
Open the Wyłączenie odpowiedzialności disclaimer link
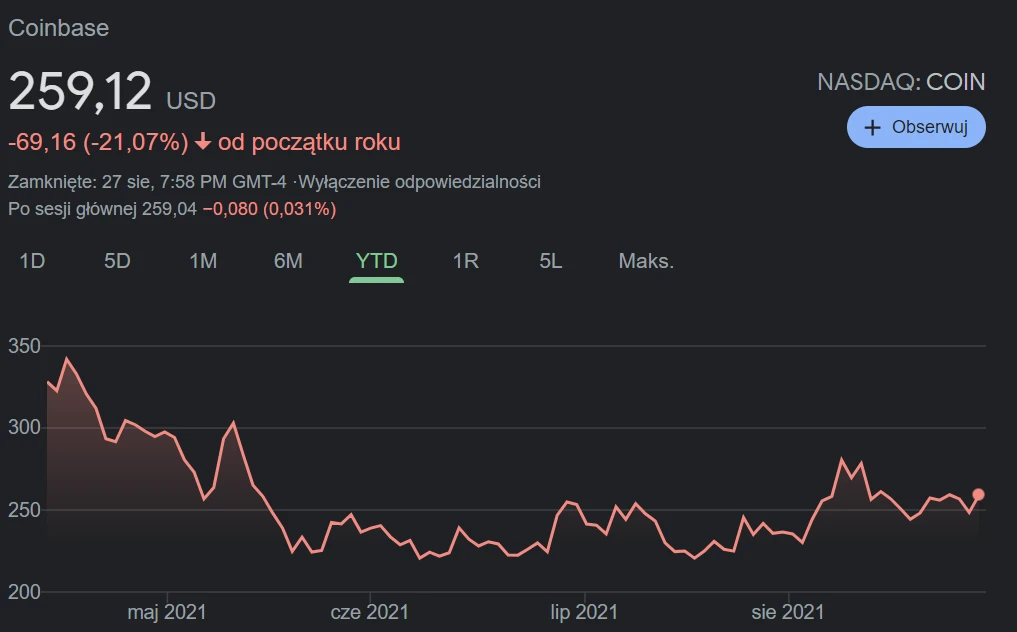coord(420,182)
